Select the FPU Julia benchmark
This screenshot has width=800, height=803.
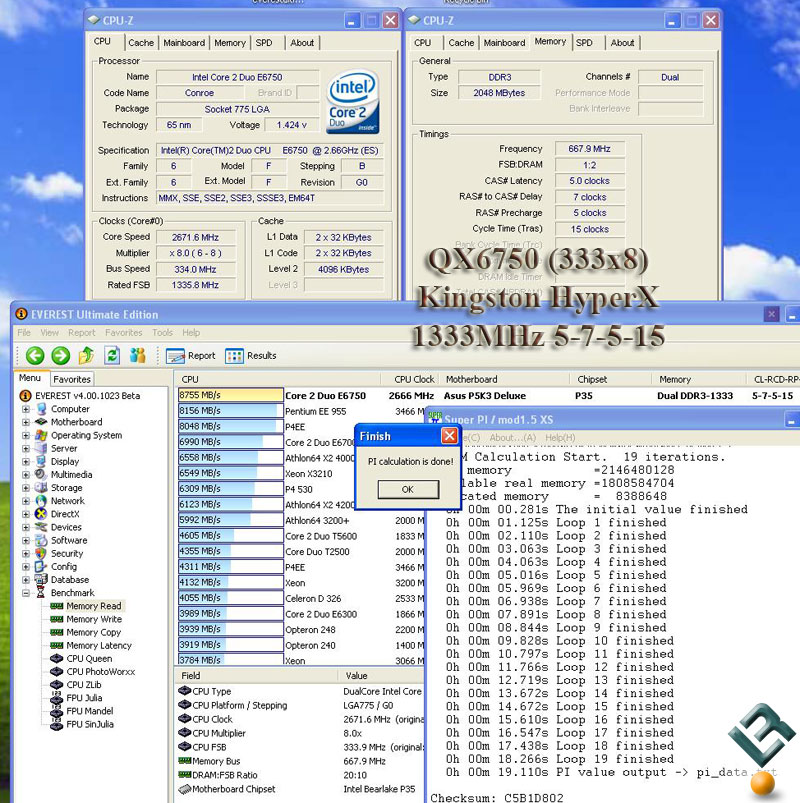[x=85, y=698]
